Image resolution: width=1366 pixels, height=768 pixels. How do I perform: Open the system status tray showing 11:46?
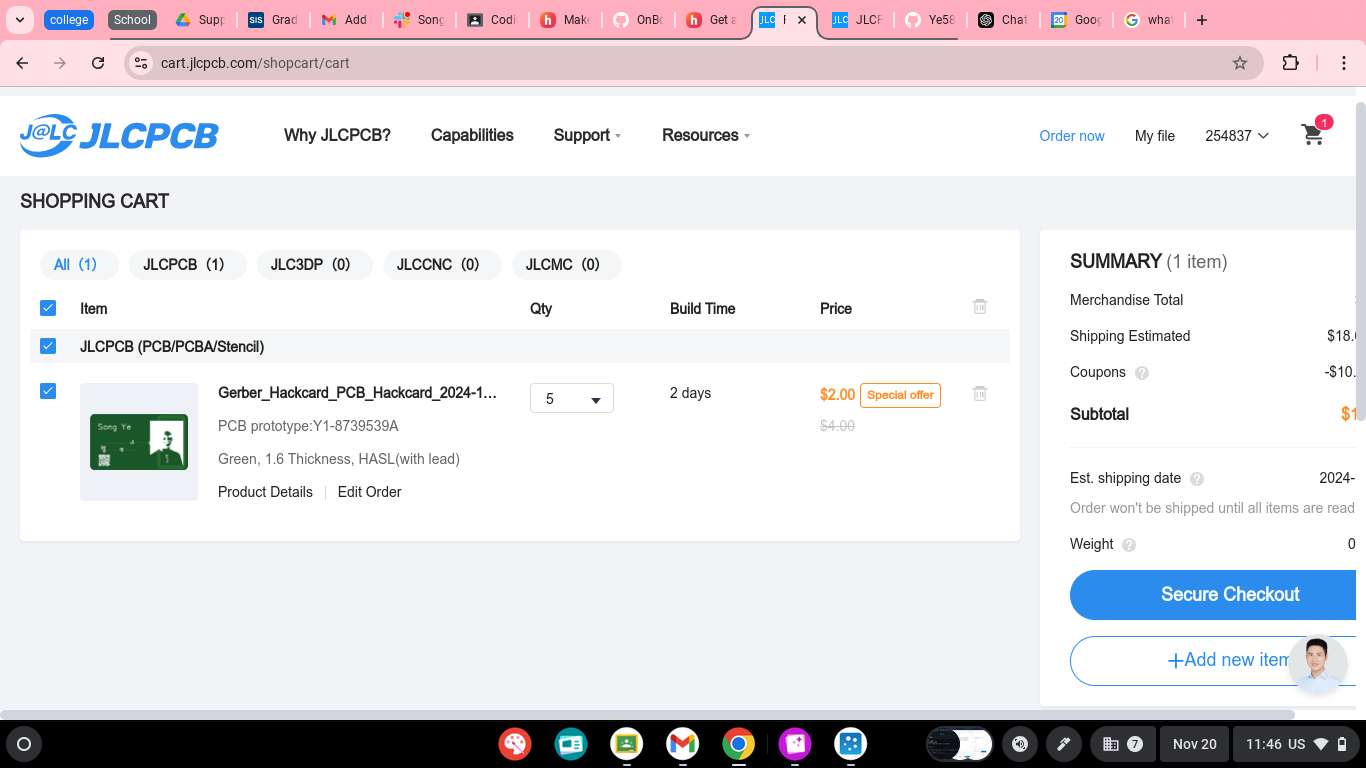click(1295, 744)
